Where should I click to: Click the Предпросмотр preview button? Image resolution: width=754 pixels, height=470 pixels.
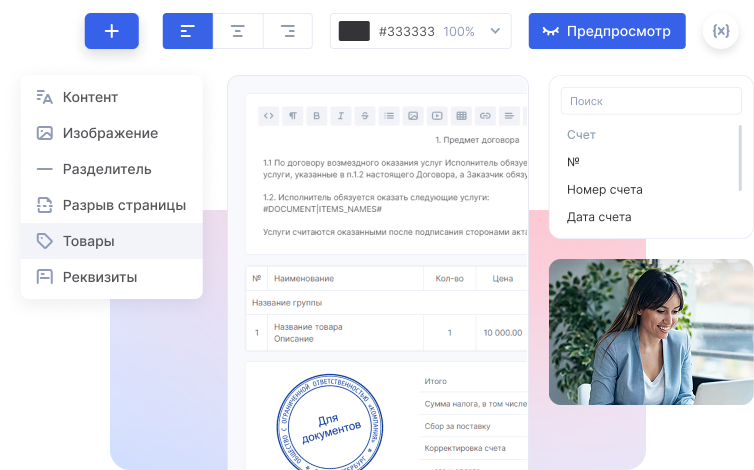[607, 31]
